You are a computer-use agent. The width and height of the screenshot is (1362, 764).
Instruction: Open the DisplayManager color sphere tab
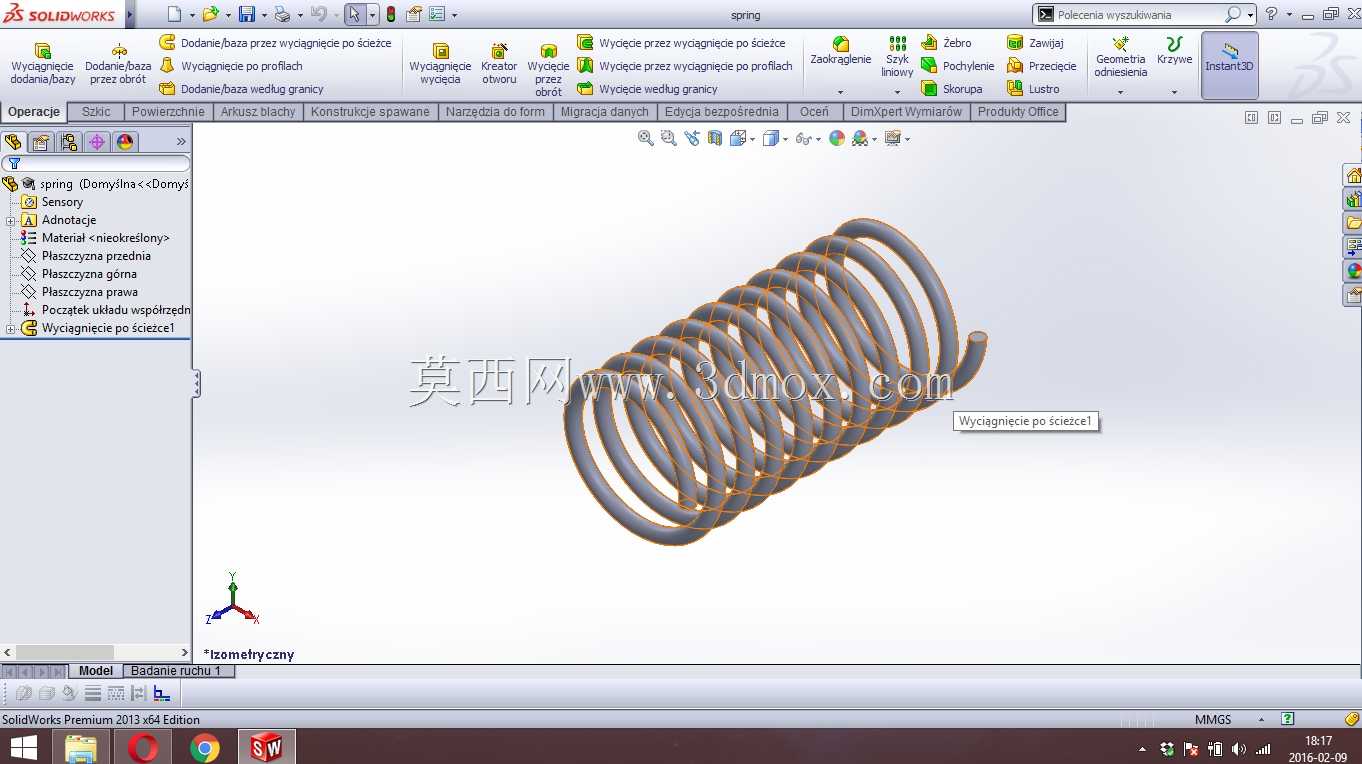(x=125, y=142)
